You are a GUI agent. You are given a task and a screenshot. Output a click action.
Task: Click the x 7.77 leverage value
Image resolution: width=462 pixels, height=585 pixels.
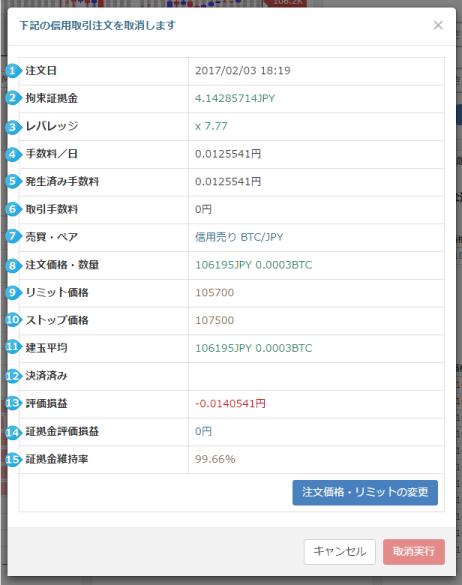[x=211, y=126]
